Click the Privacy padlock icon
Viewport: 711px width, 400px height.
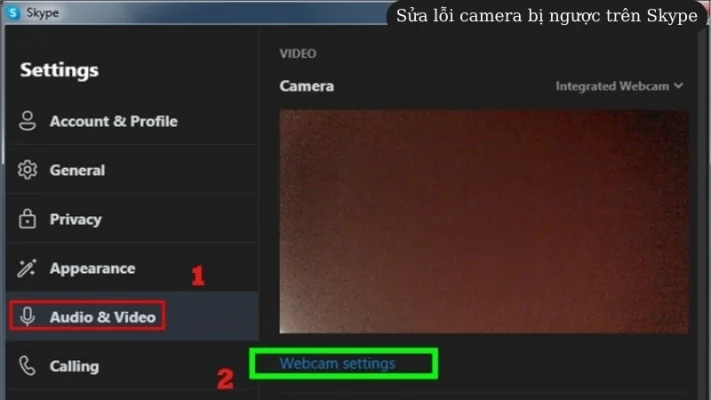28,219
